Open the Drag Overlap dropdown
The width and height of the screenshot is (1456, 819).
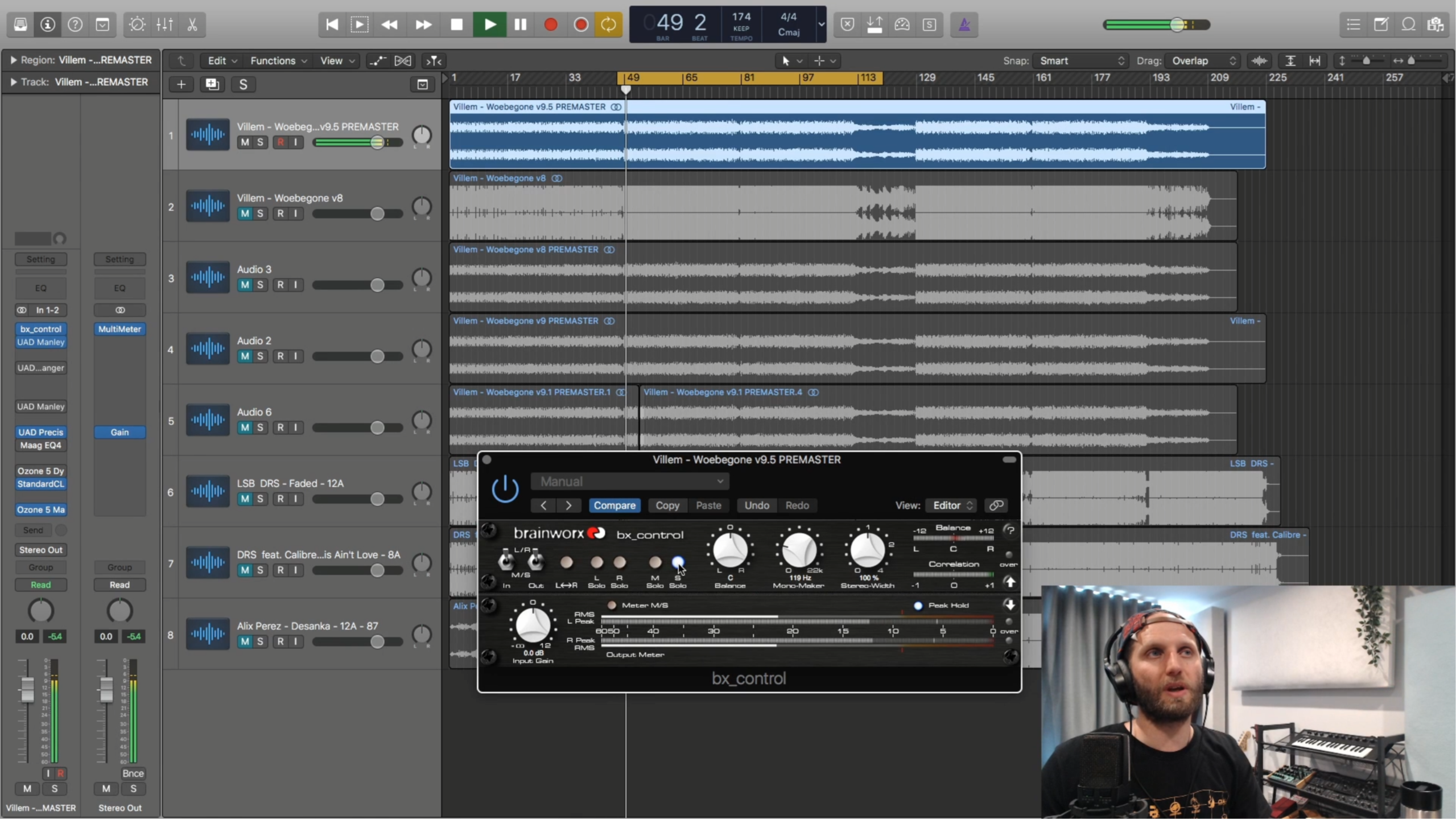tap(1202, 60)
